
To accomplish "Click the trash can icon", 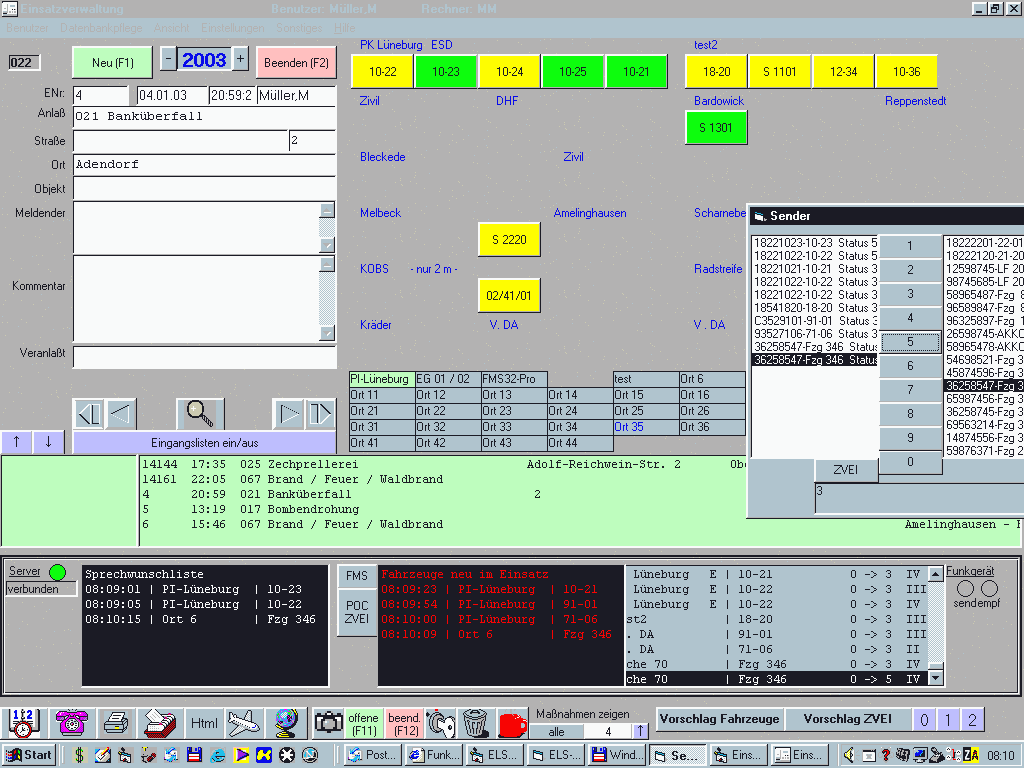I will 474,722.
